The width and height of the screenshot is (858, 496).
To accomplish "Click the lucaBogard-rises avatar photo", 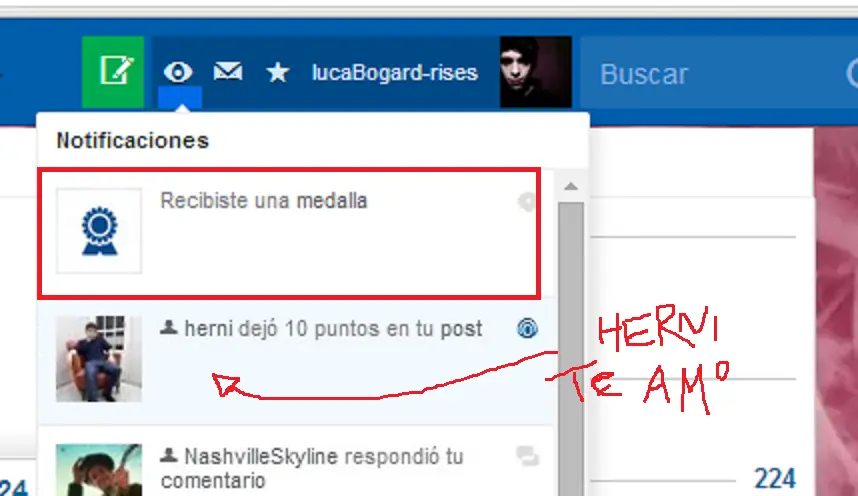I will pyautogui.click(x=536, y=72).
